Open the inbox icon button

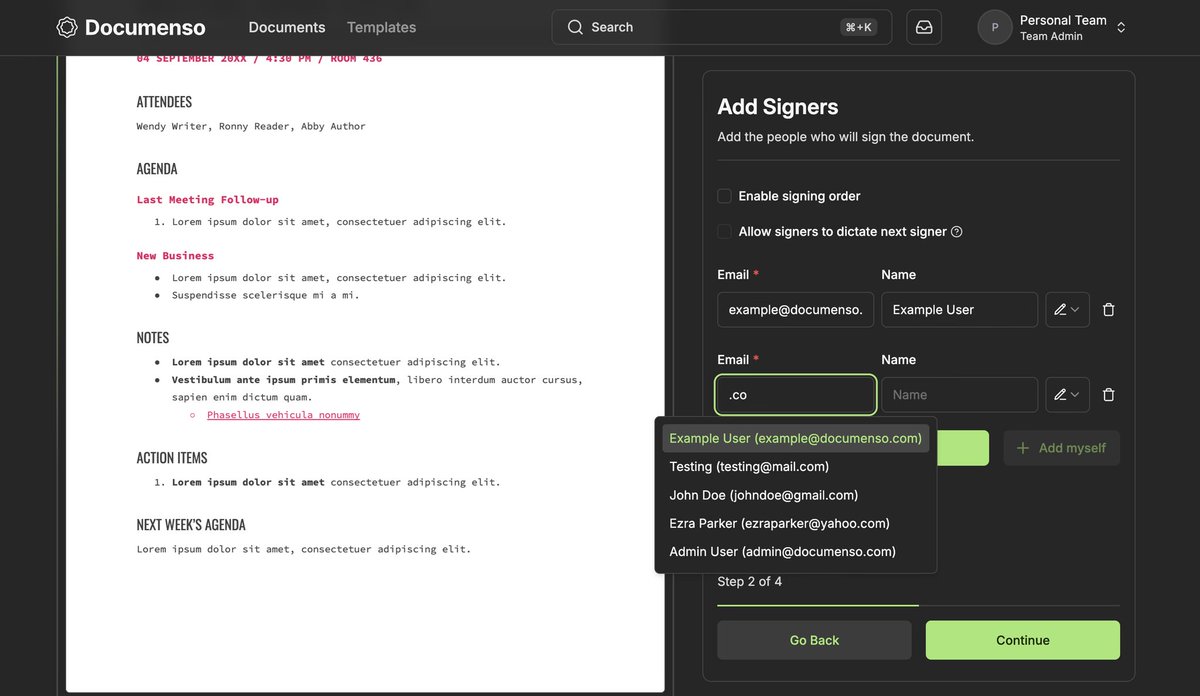[x=924, y=27]
